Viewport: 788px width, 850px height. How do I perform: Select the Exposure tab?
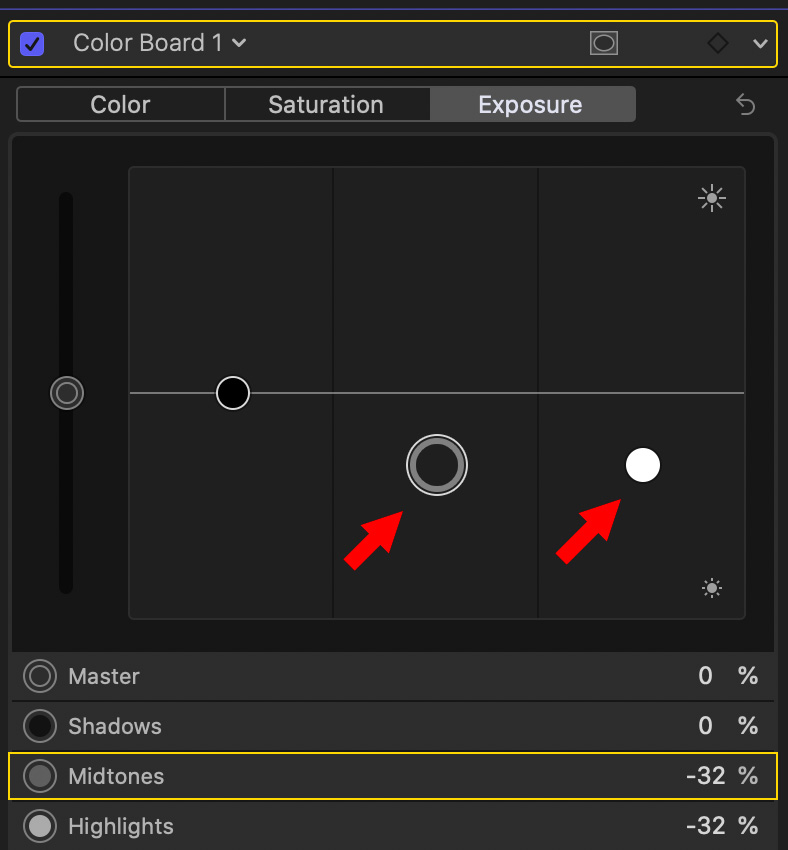coord(530,104)
